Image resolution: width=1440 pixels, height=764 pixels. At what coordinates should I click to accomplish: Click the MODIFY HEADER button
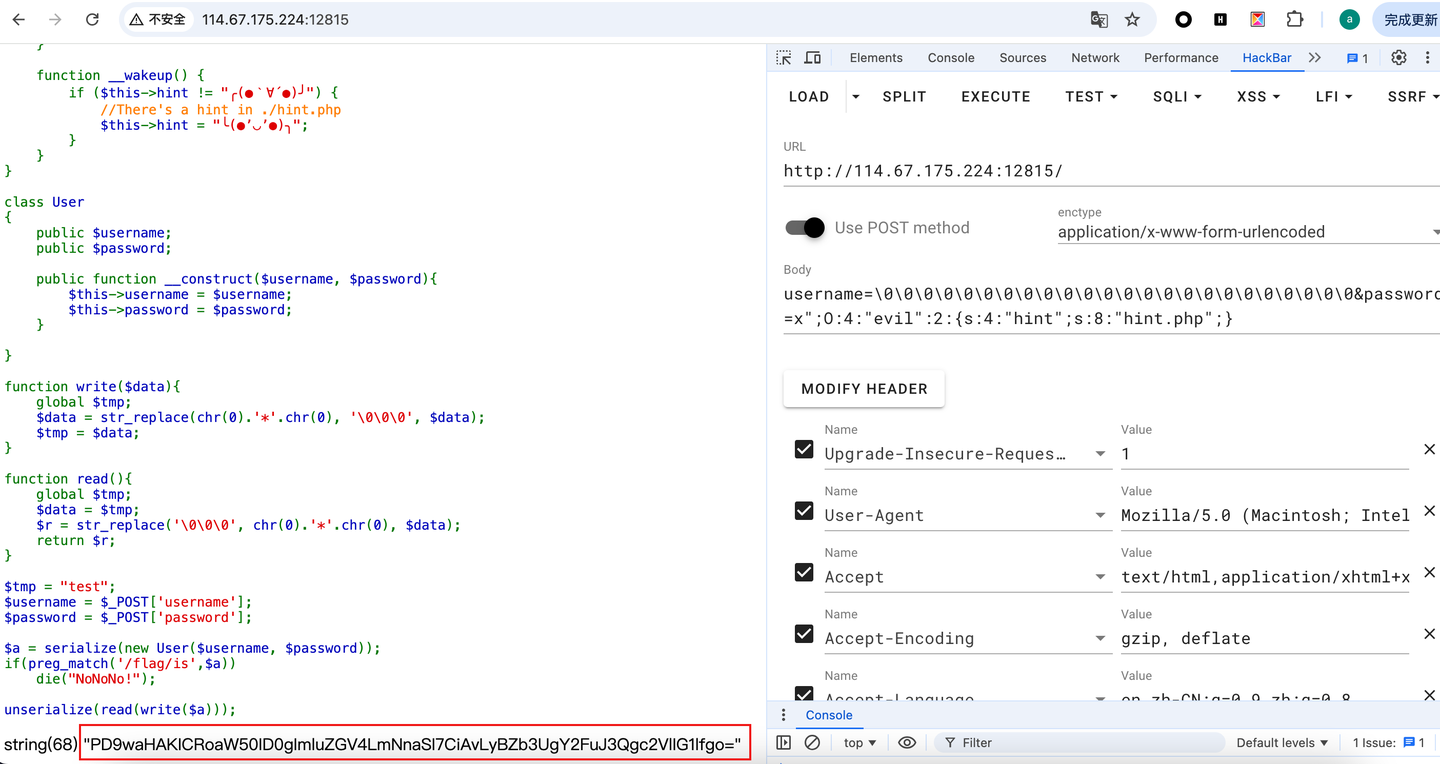pyautogui.click(x=863, y=388)
